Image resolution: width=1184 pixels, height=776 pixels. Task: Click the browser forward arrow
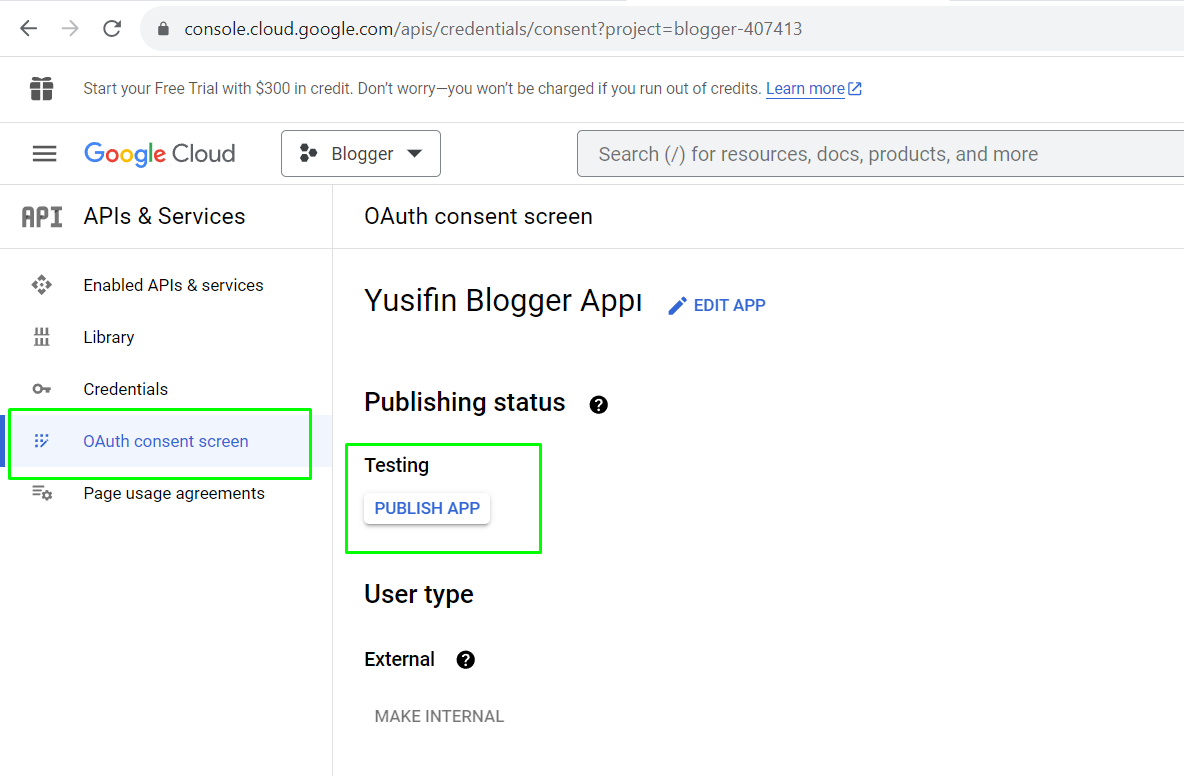70,29
